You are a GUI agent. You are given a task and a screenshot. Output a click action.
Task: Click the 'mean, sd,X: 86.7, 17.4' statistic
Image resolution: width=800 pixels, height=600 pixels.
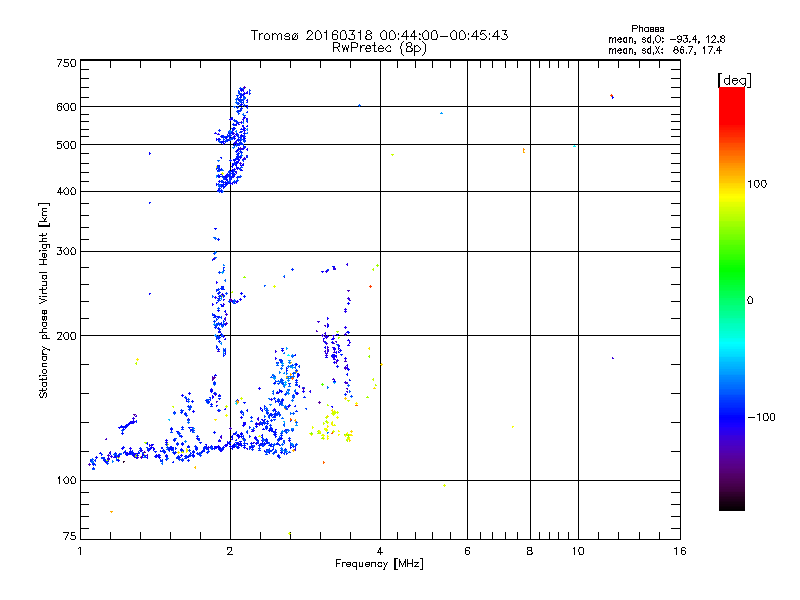pos(665,50)
